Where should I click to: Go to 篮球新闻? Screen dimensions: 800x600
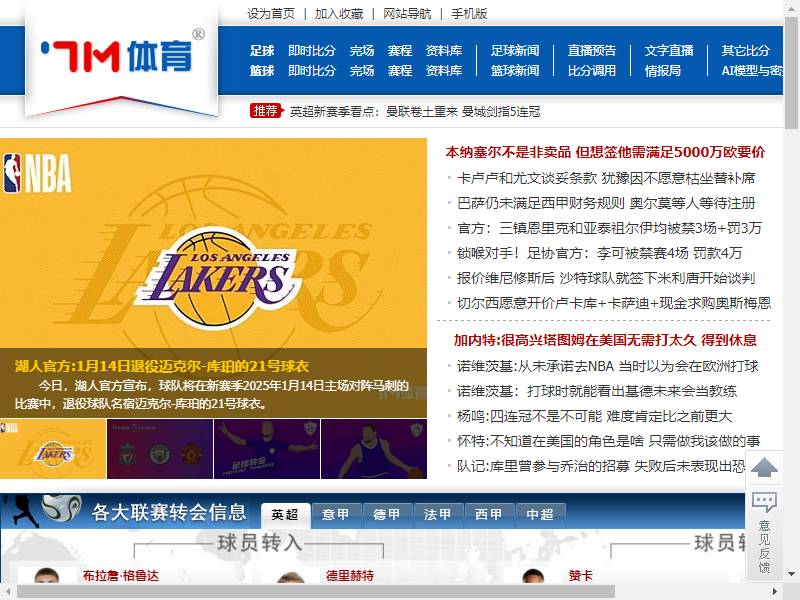pyautogui.click(x=515, y=70)
